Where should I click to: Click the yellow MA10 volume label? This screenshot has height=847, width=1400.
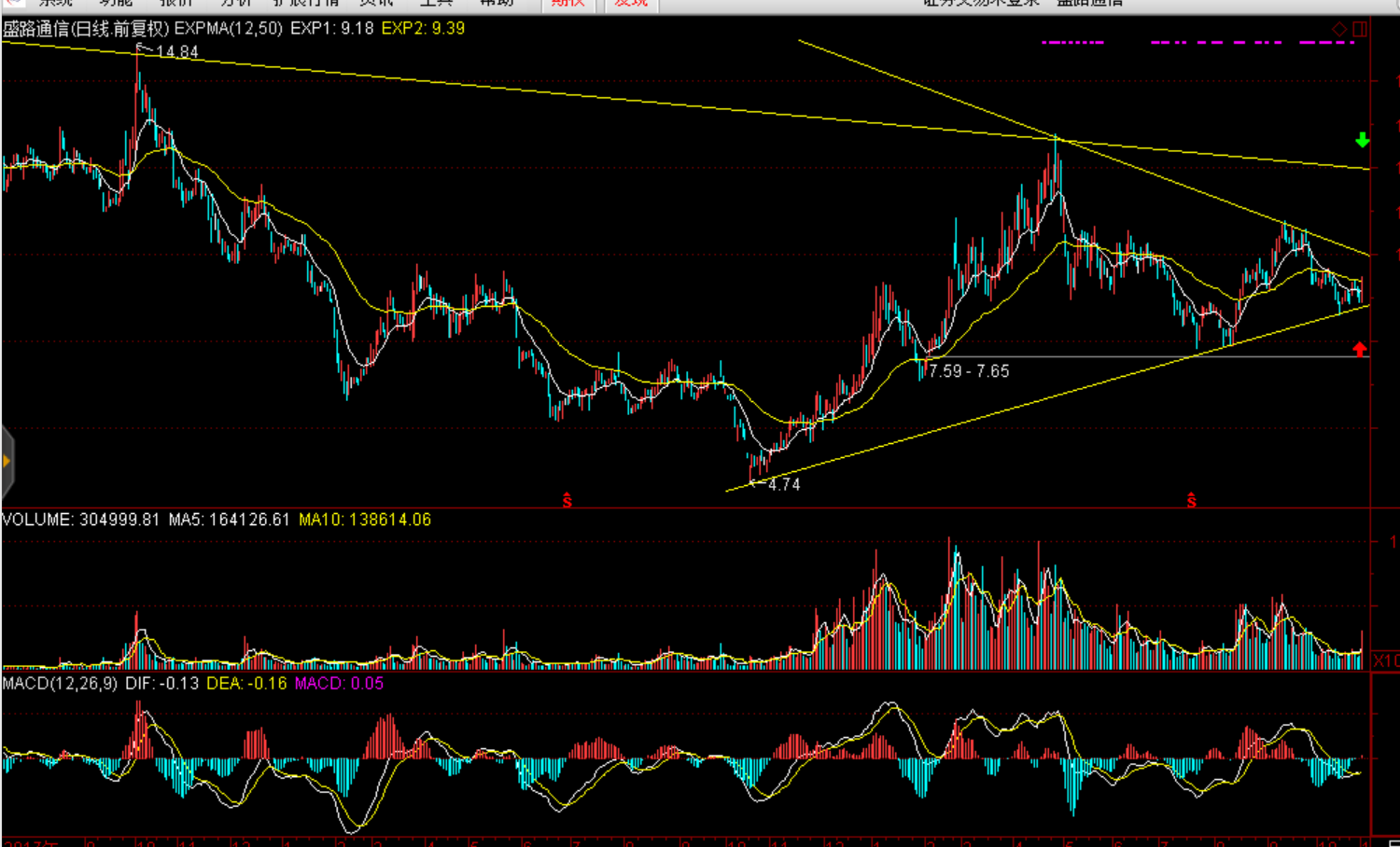[364, 520]
